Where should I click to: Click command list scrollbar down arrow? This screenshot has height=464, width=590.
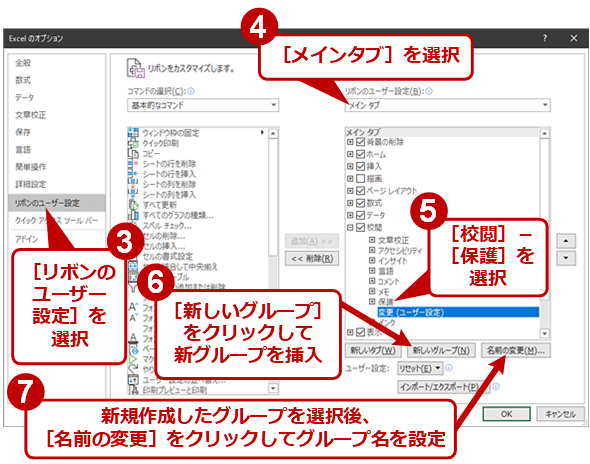pyautogui.click(x=273, y=388)
